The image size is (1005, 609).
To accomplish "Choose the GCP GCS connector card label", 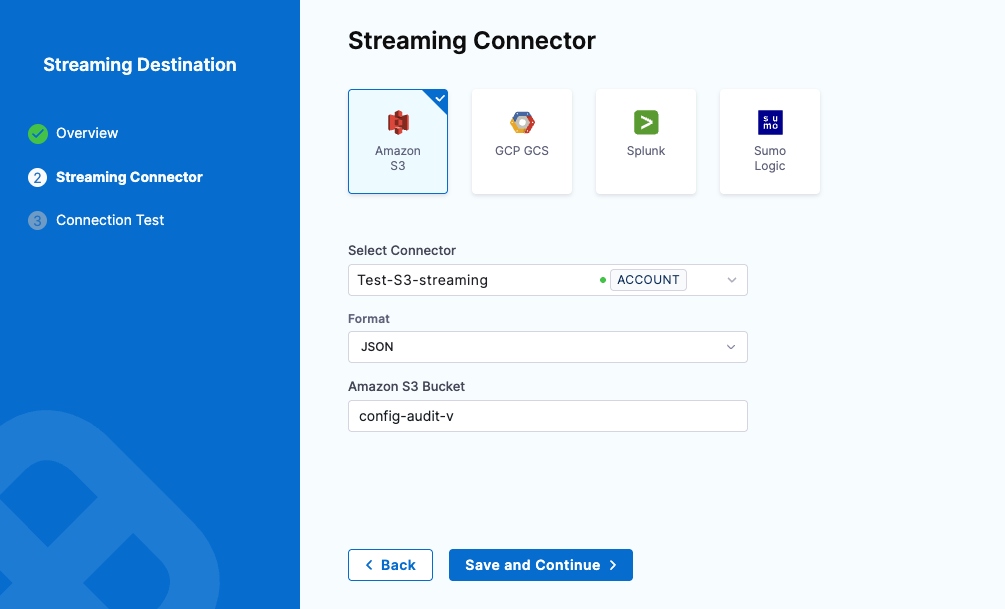I will click(x=522, y=151).
